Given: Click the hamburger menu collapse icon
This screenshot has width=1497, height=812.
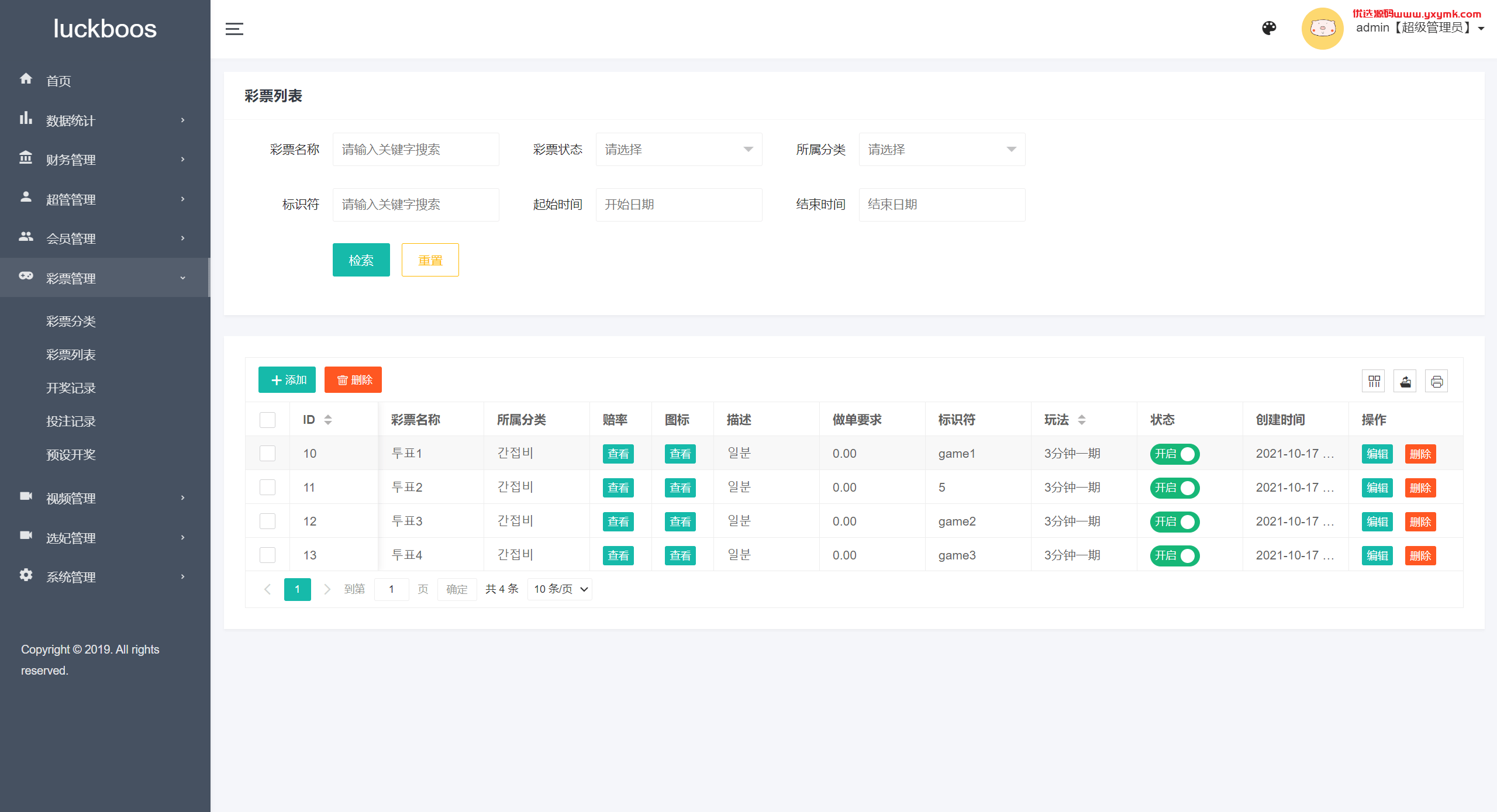Looking at the screenshot, I should point(234,29).
